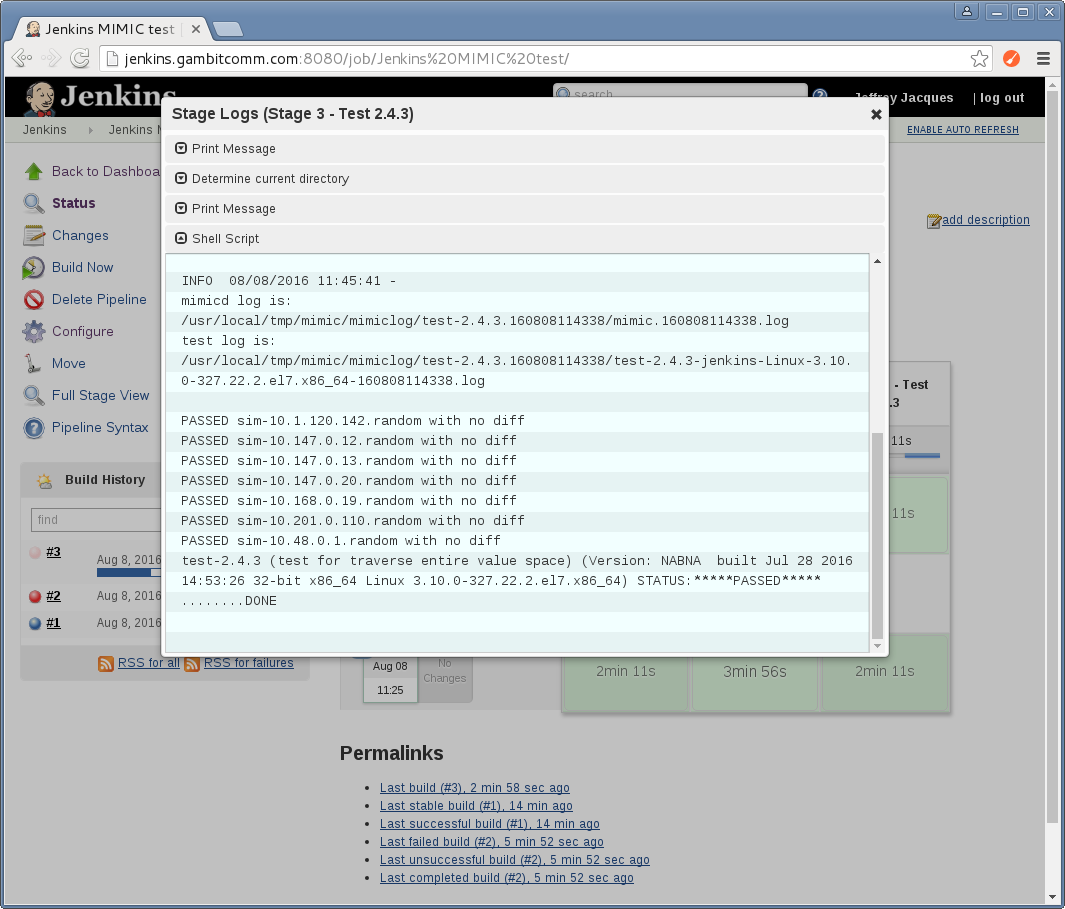Image resolution: width=1065 pixels, height=909 pixels.
Task: Click the in-progress status ball for build #3
Action: click(35, 552)
